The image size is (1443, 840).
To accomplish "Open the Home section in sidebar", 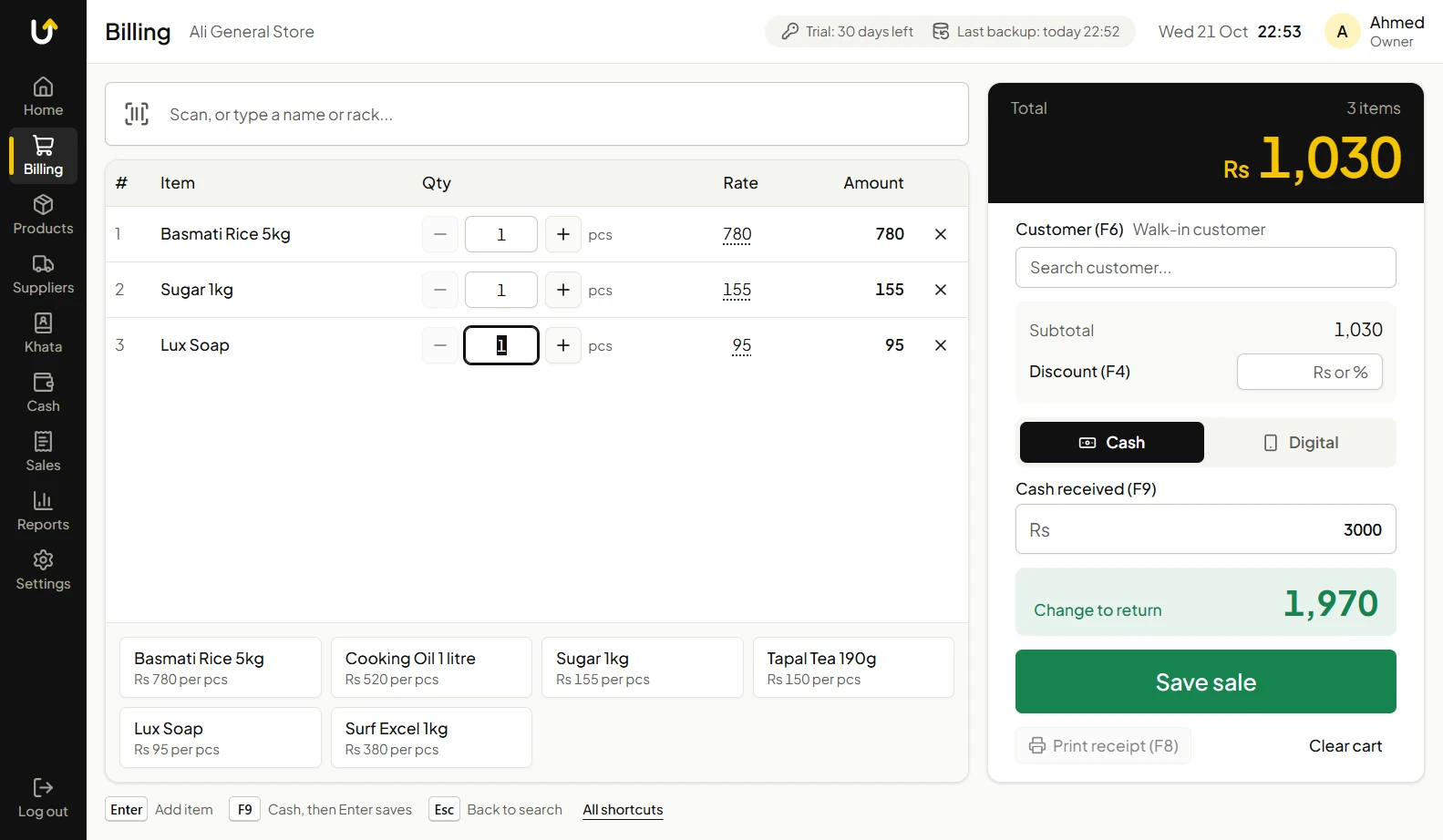I will point(43,97).
